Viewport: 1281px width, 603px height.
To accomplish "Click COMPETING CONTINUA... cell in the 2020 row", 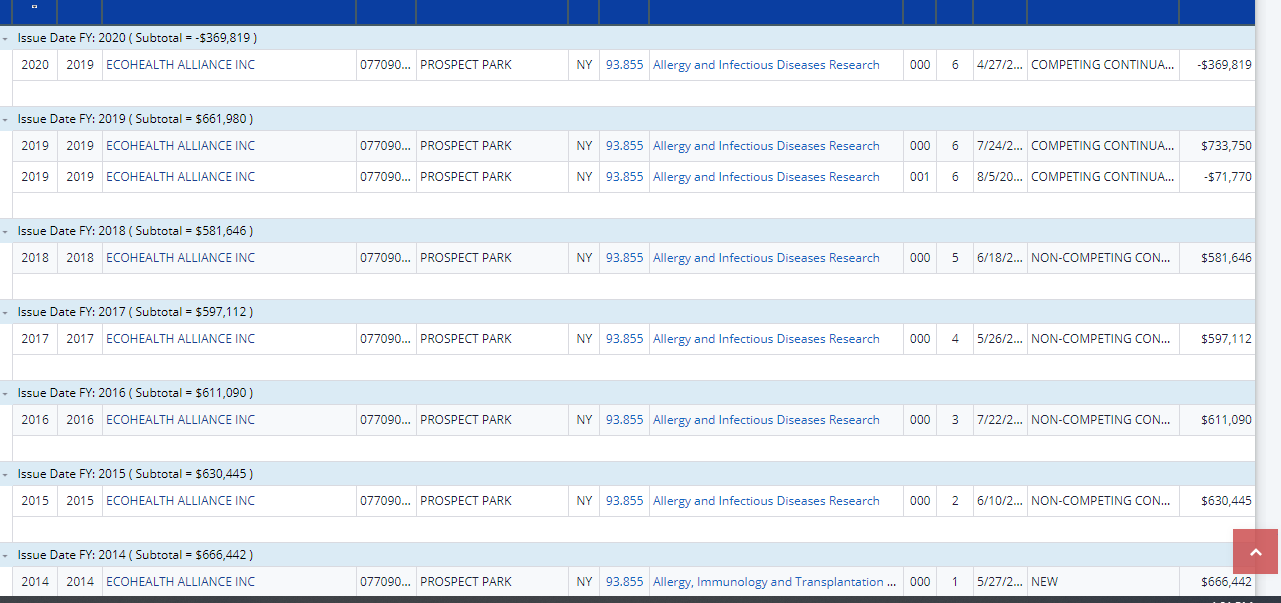I will (1103, 65).
